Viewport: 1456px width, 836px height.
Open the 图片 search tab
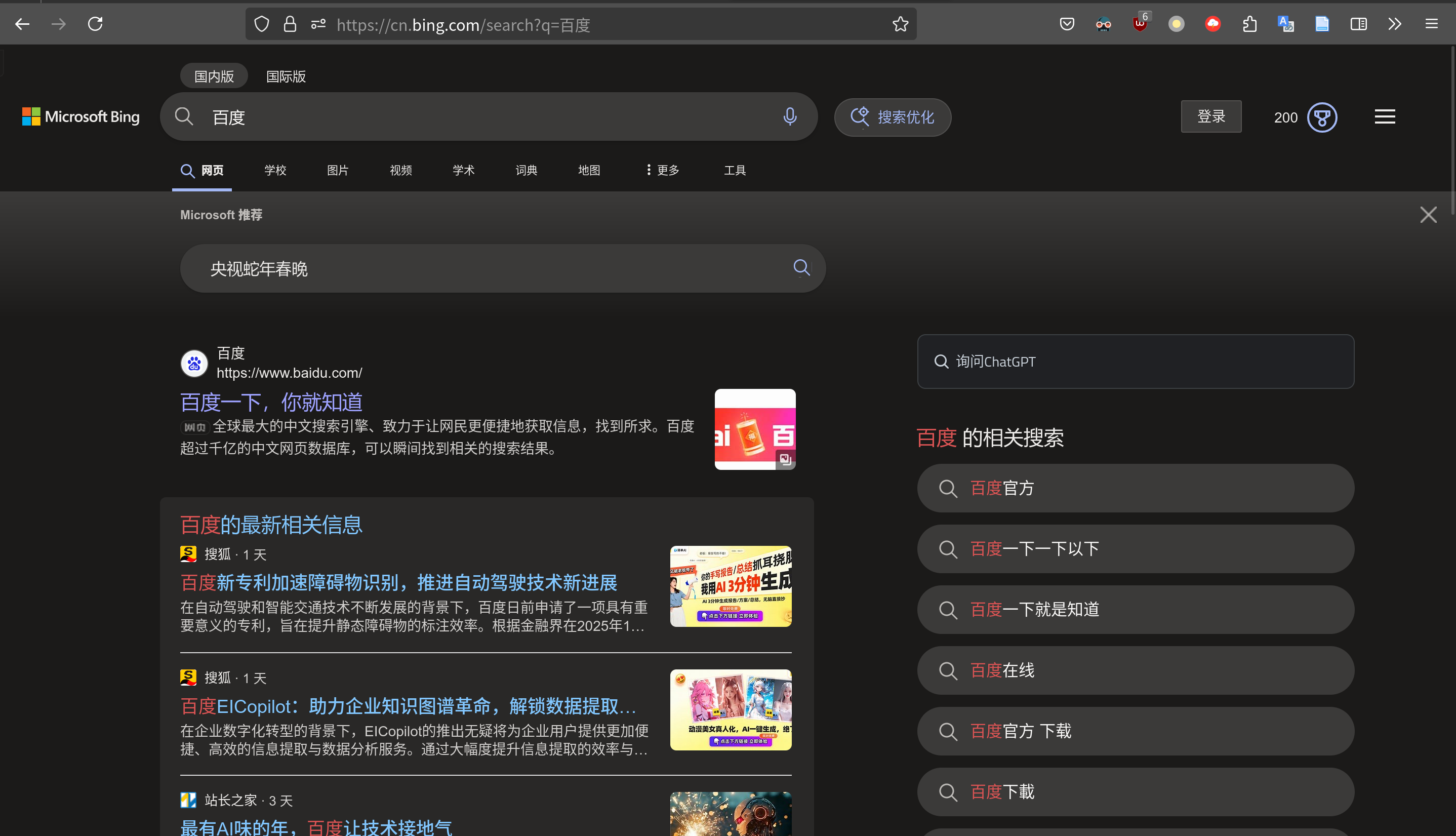338,170
